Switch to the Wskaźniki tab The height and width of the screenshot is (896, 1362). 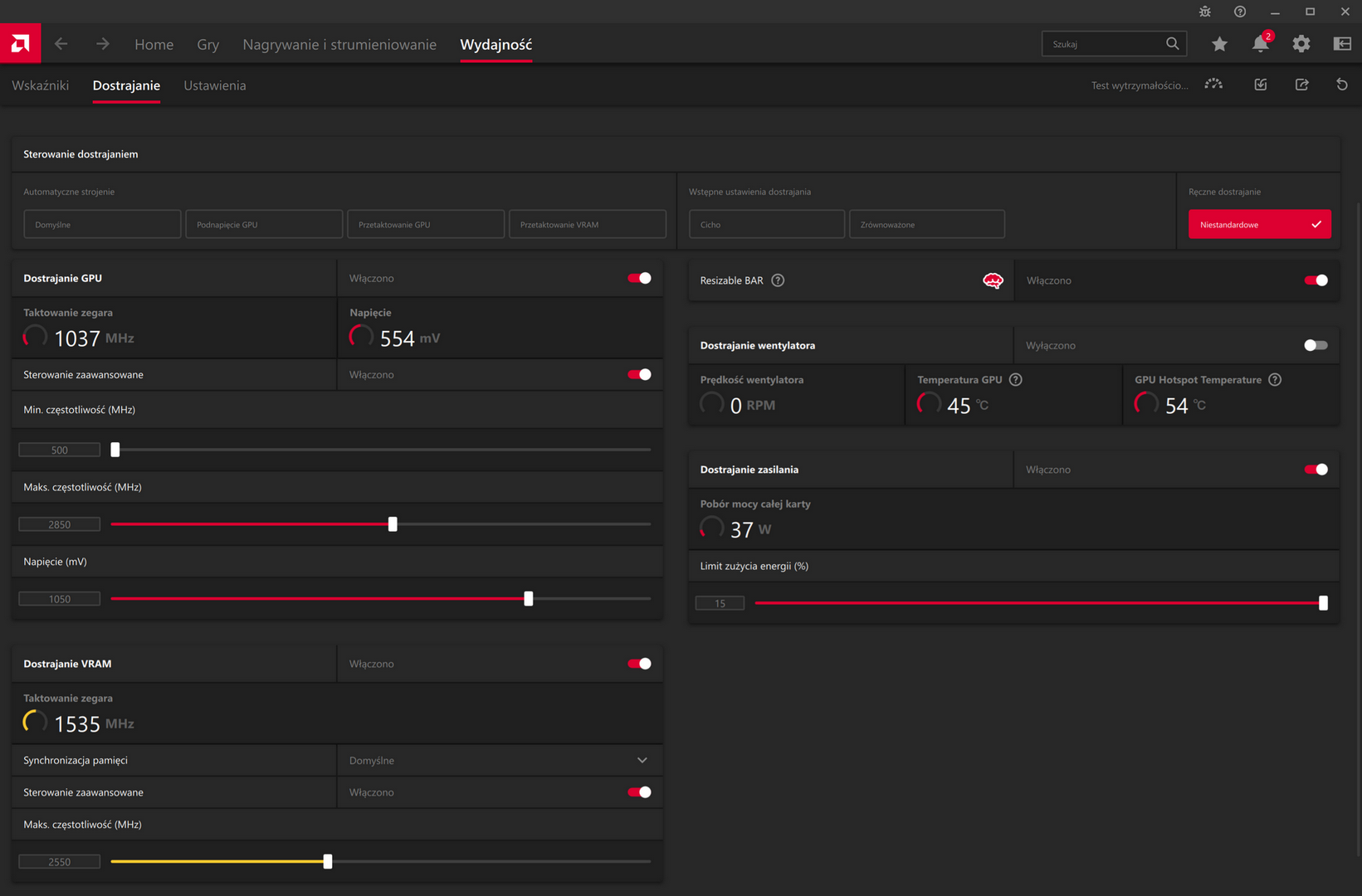point(40,85)
